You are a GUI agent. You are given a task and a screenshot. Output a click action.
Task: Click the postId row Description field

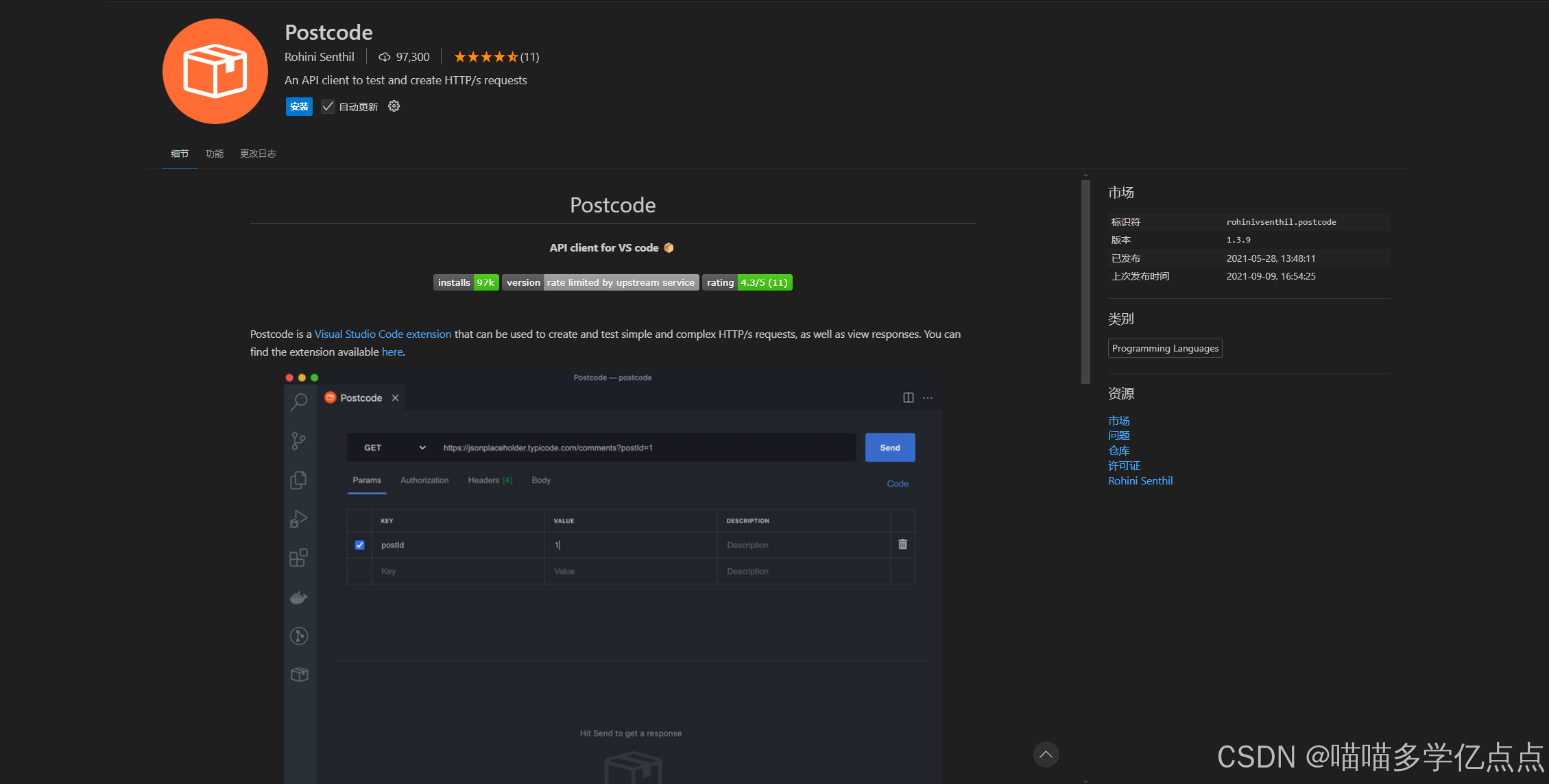tap(804, 545)
